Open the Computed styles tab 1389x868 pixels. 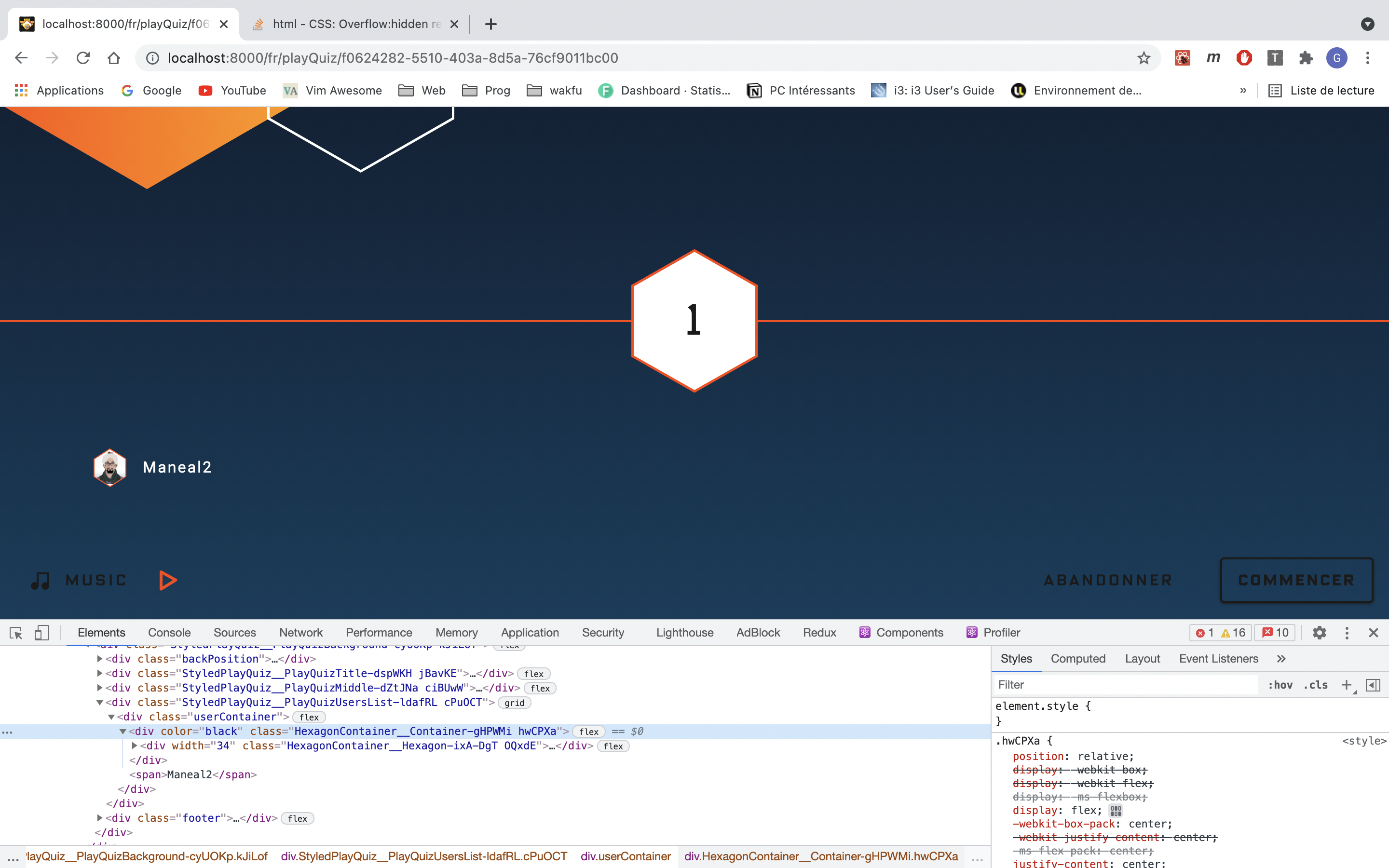[x=1077, y=658]
